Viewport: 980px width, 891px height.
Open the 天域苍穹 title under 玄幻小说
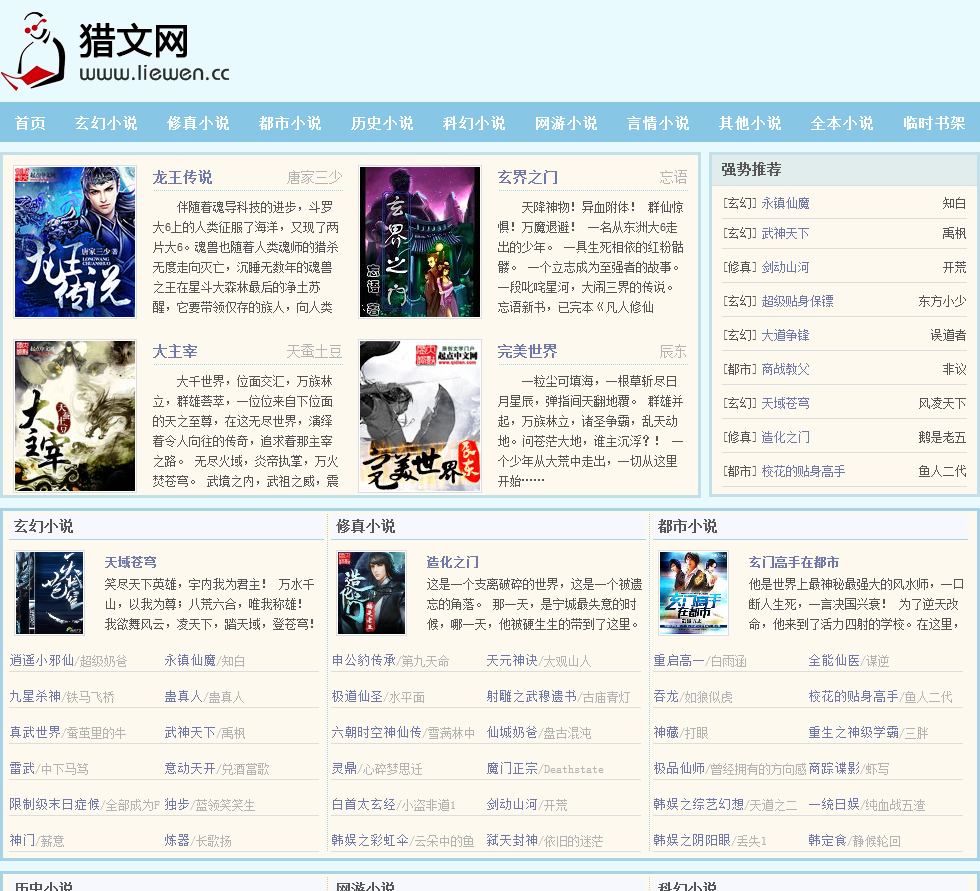(x=131, y=562)
